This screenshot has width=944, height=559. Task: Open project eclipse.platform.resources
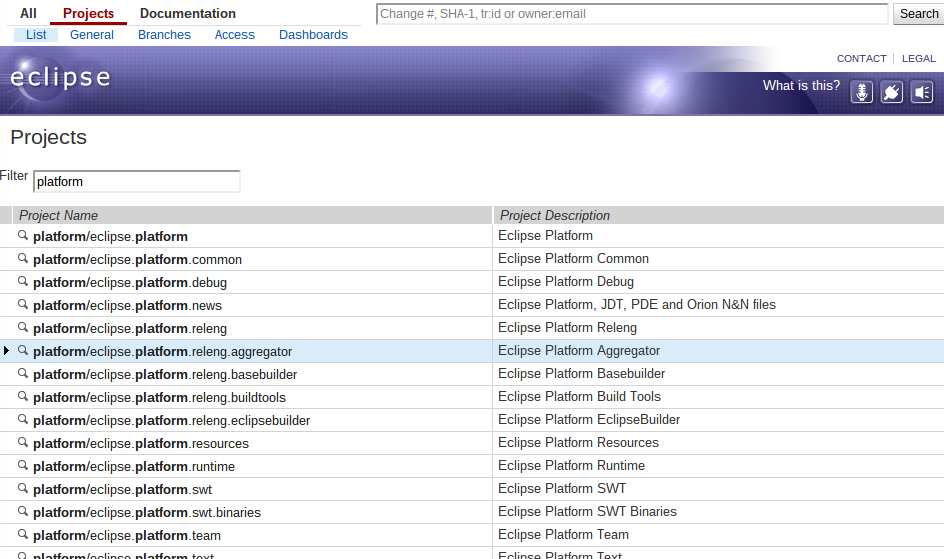tap(141, 443)
